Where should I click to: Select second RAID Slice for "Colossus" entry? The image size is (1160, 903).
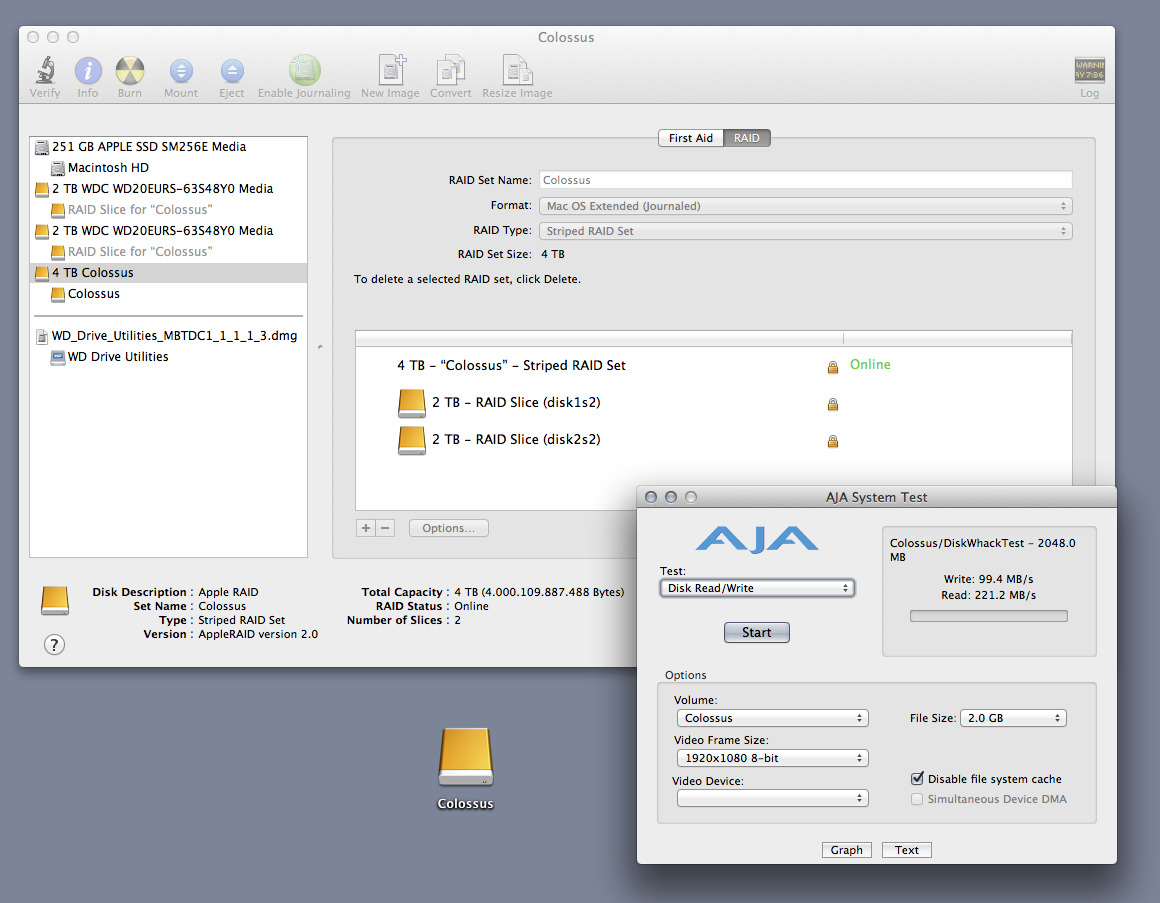coord(169,252)
